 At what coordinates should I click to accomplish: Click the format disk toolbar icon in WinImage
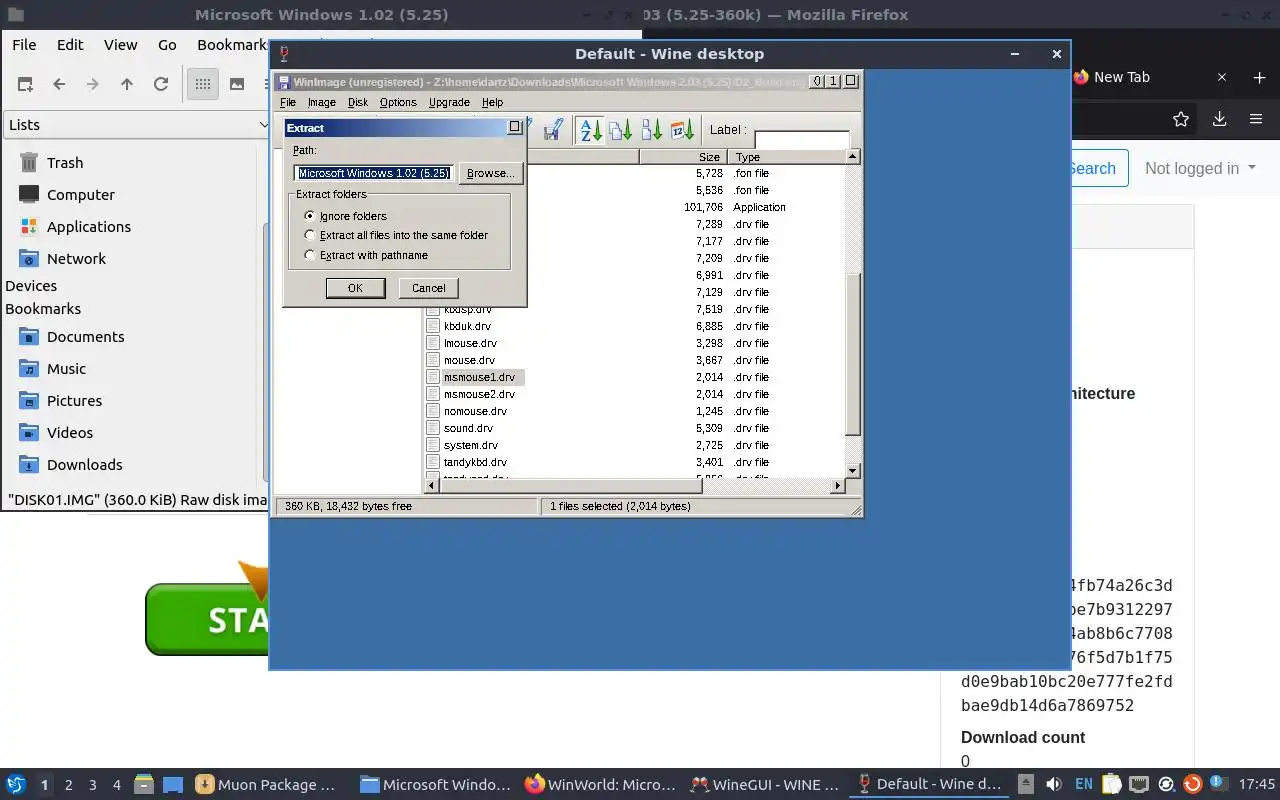click(x=553, y=130)
